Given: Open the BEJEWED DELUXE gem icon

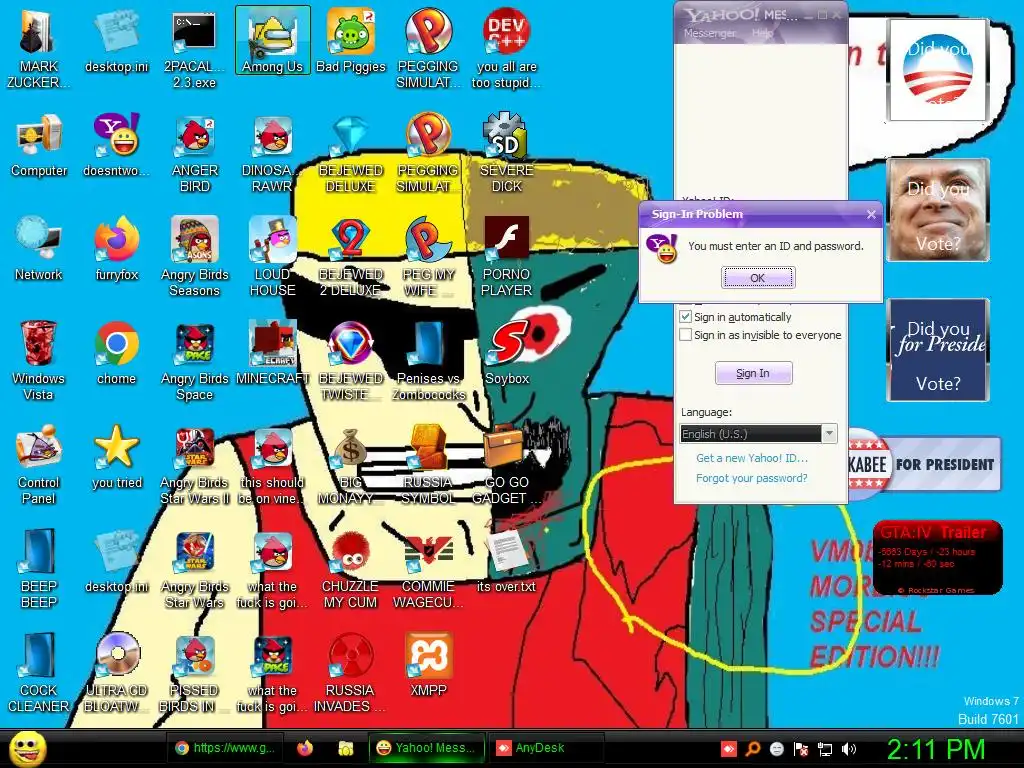Looking at the screenshot, I should [351, 153].
